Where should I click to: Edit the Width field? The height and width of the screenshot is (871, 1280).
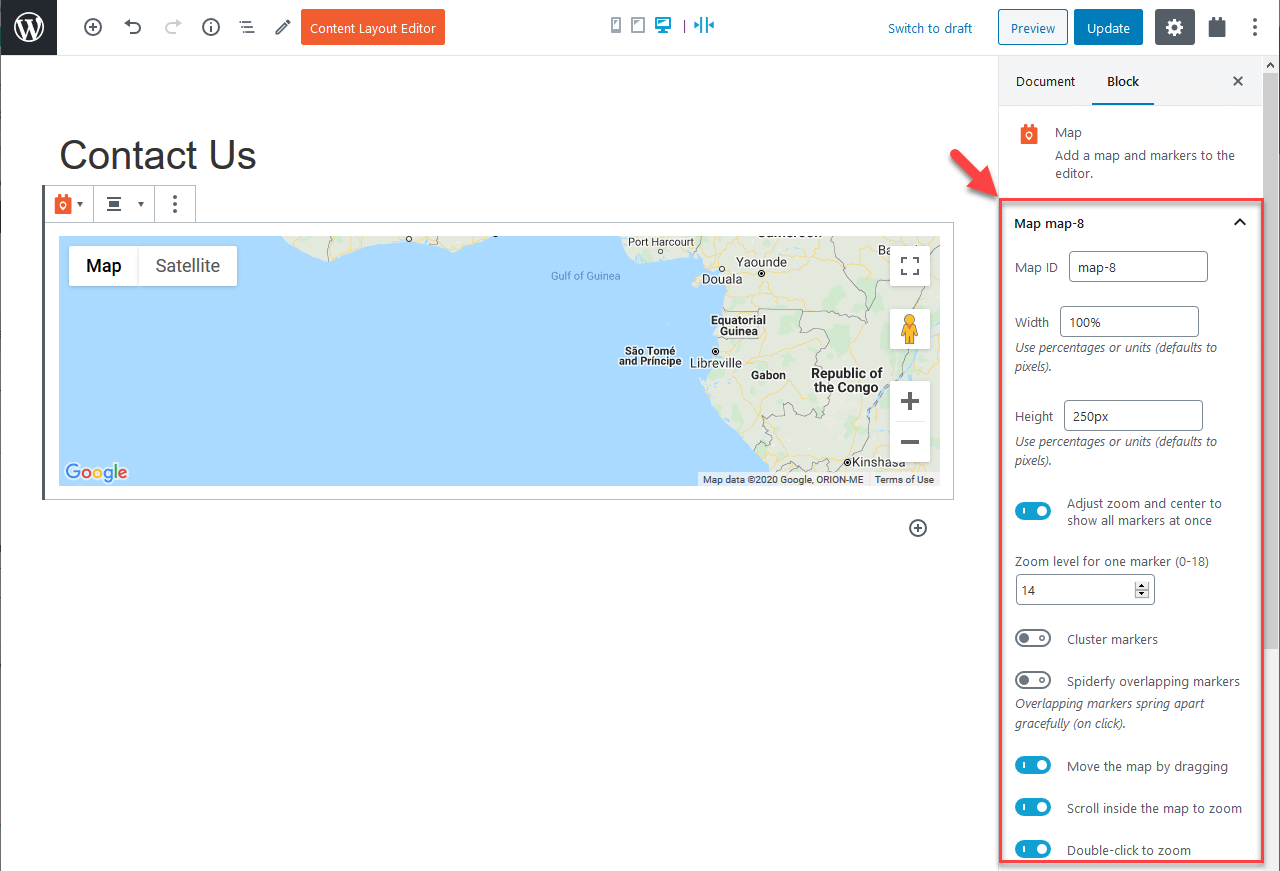pos(1129,322)
